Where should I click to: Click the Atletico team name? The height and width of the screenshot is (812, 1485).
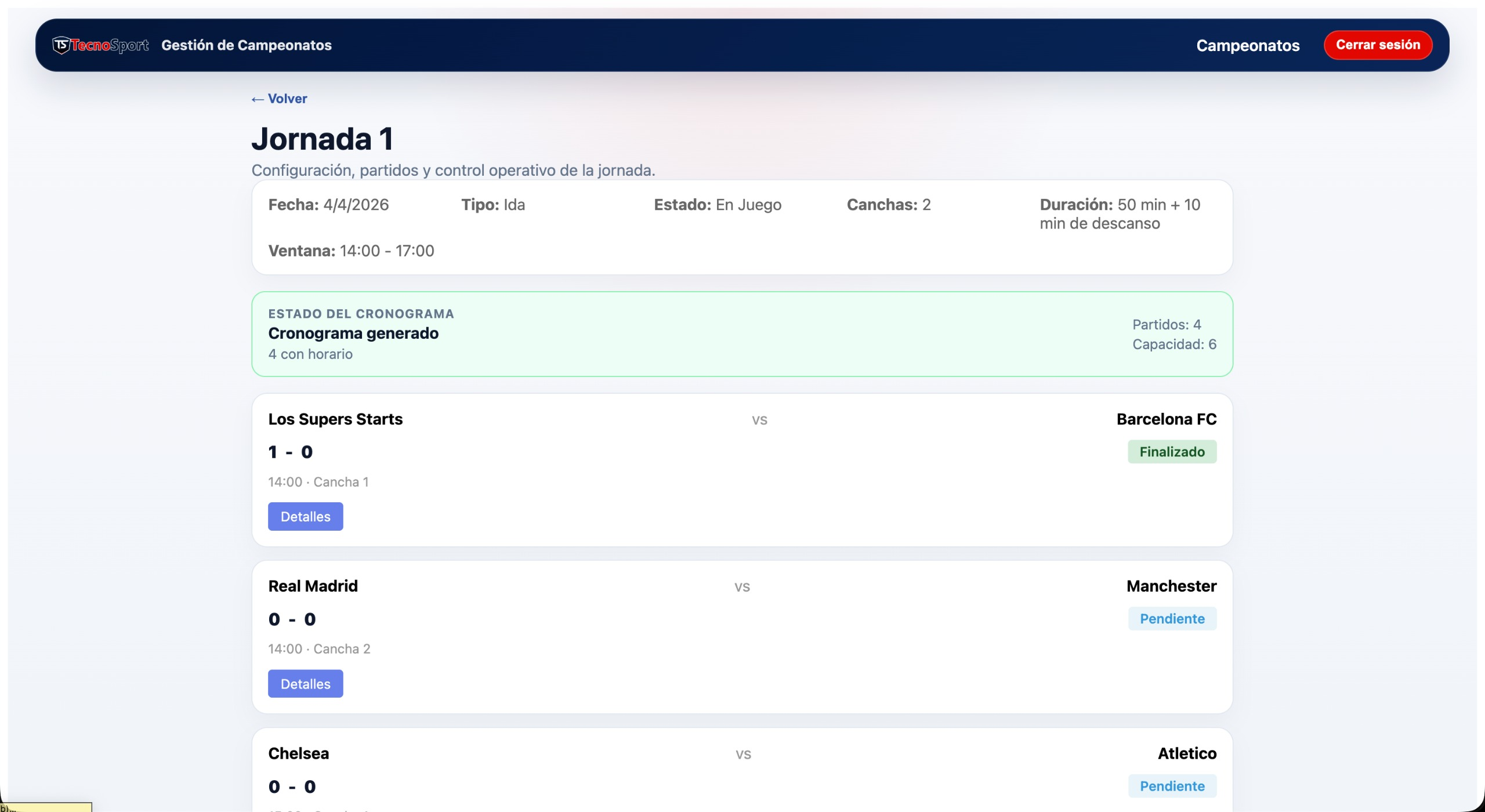pyautogui.click(x=1187, y=753)
